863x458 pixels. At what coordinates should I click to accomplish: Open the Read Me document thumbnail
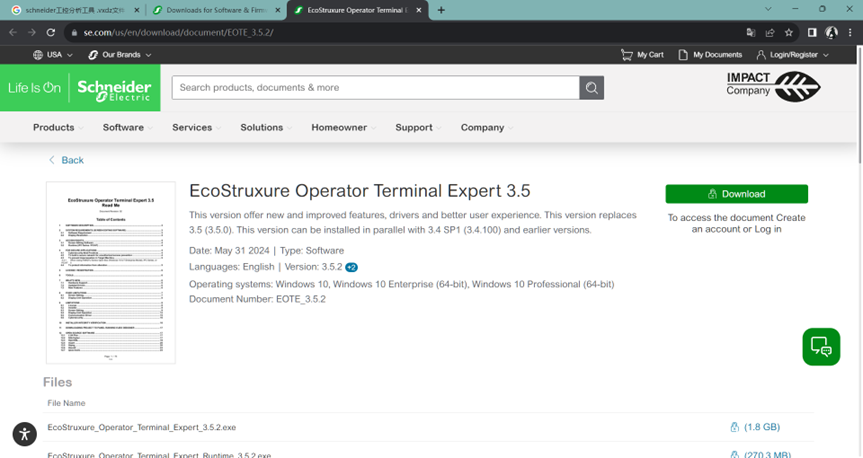111,272
